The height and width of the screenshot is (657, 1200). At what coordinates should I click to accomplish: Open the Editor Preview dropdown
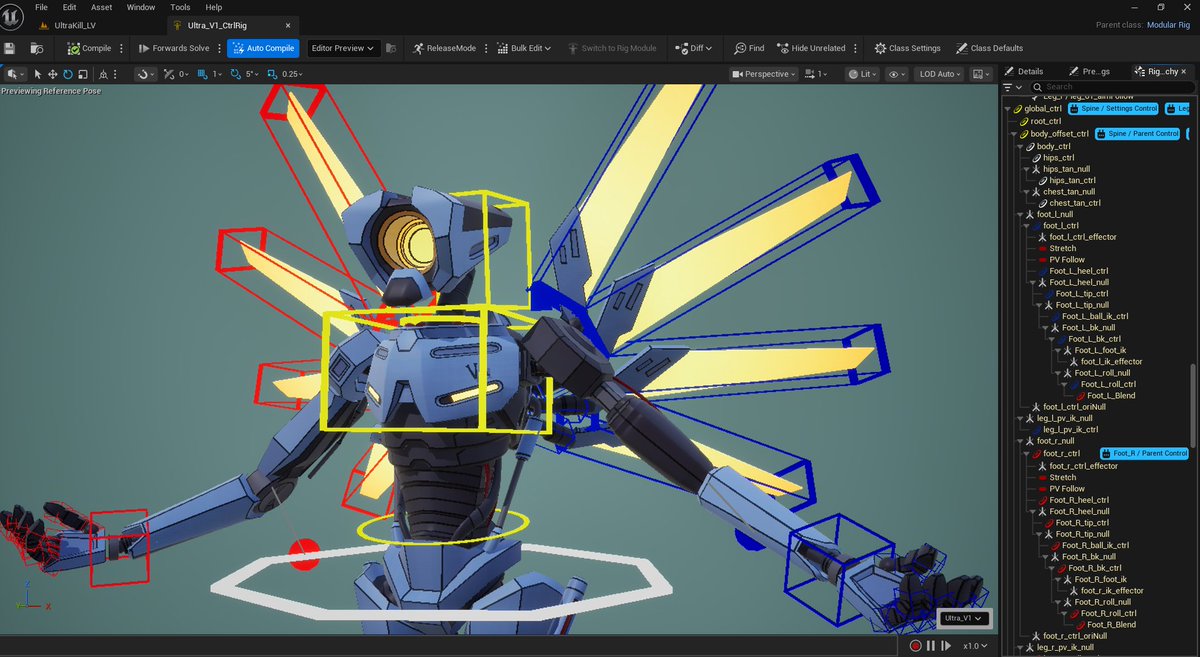click(343, 48)
